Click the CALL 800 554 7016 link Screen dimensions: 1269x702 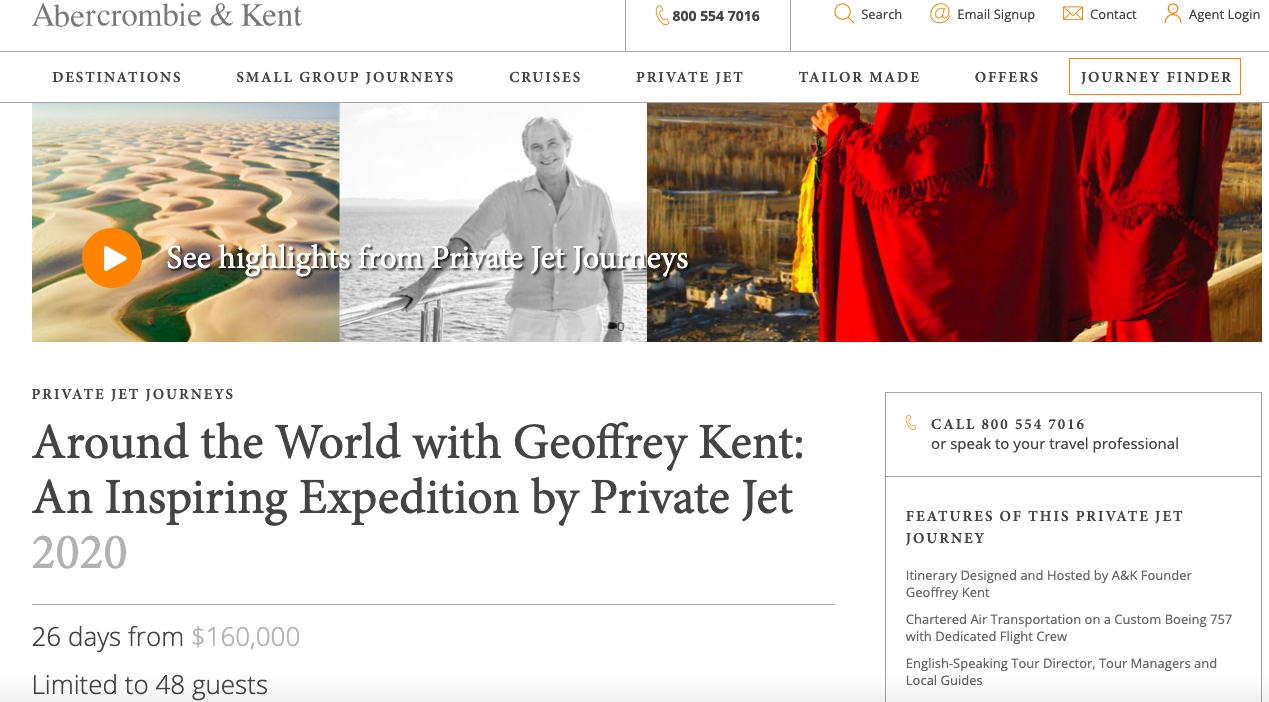point(1008,424)
